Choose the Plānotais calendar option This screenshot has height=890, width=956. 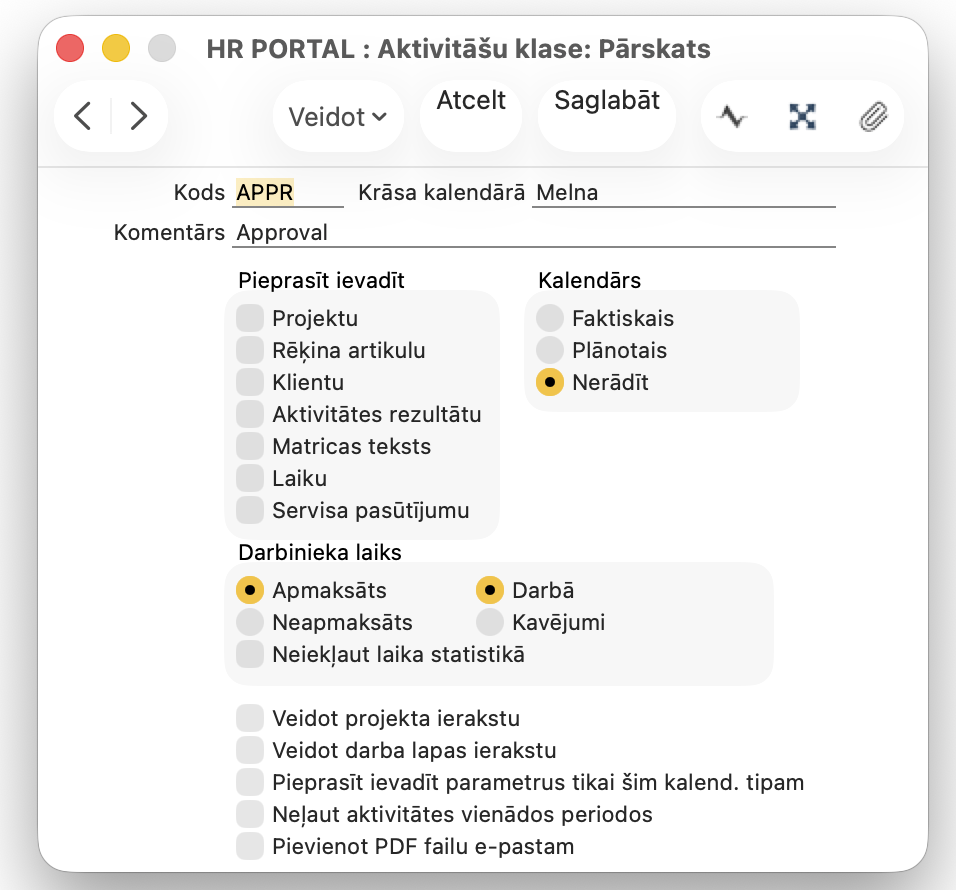point(550,351)
